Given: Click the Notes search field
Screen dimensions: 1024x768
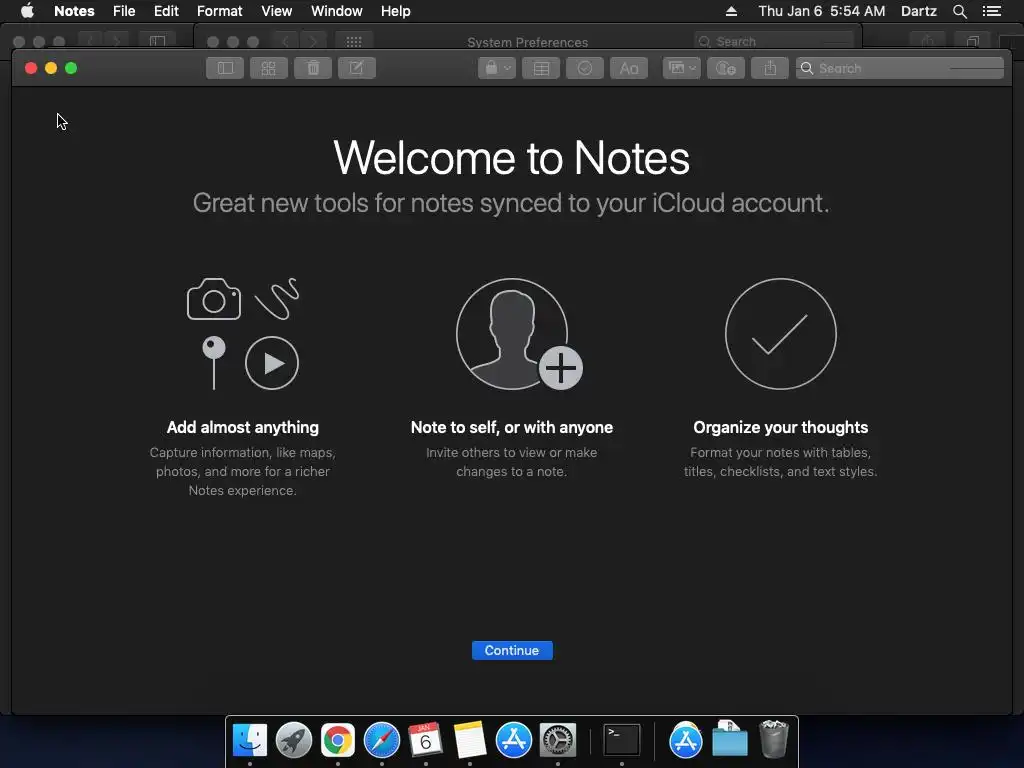Looking at the screenshot, I should pos(899,68).
